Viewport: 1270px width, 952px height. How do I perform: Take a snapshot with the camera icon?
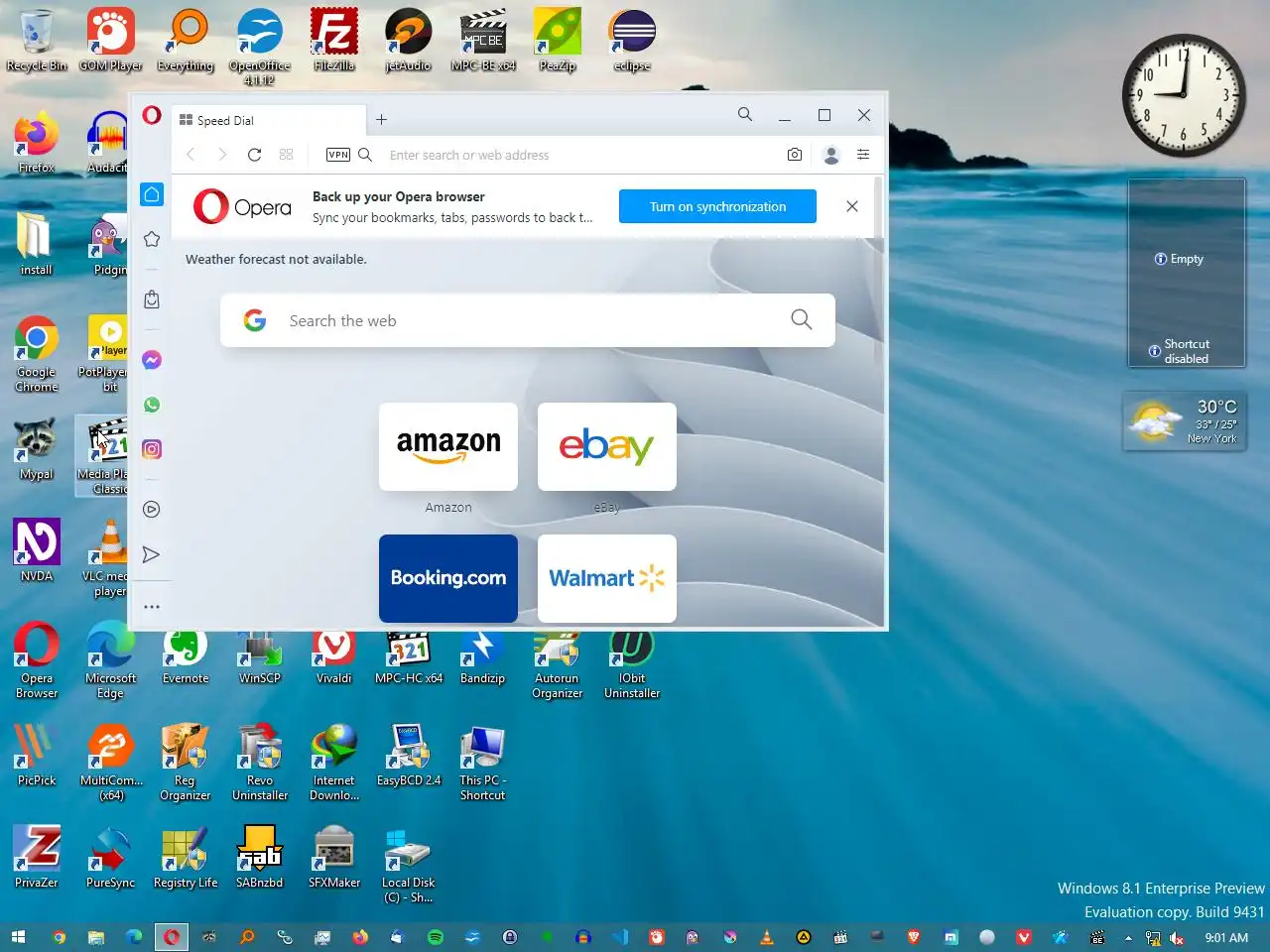pos(795,155)
